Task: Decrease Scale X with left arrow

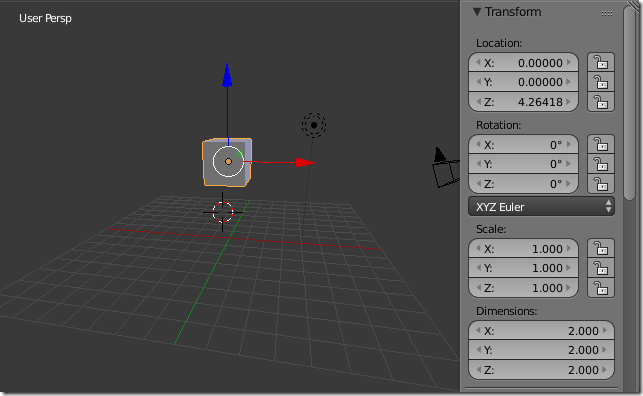Action: tap(478, 248)
